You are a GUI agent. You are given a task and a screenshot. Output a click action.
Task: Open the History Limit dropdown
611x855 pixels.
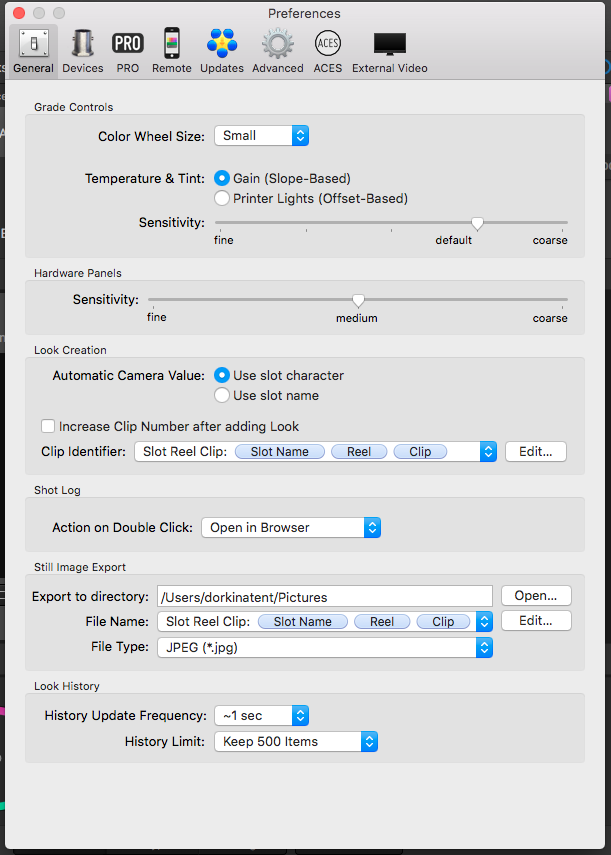[296, 742]
